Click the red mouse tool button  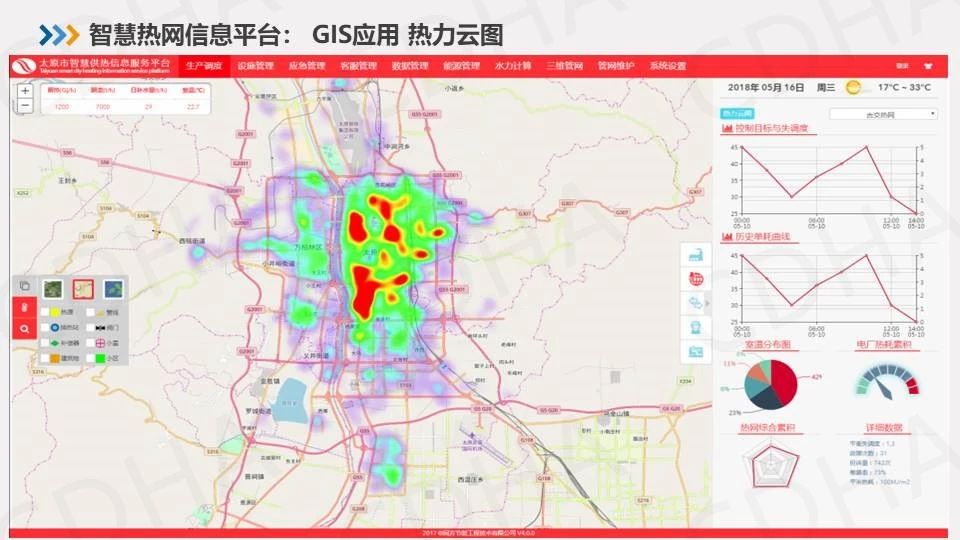point(24,307)
